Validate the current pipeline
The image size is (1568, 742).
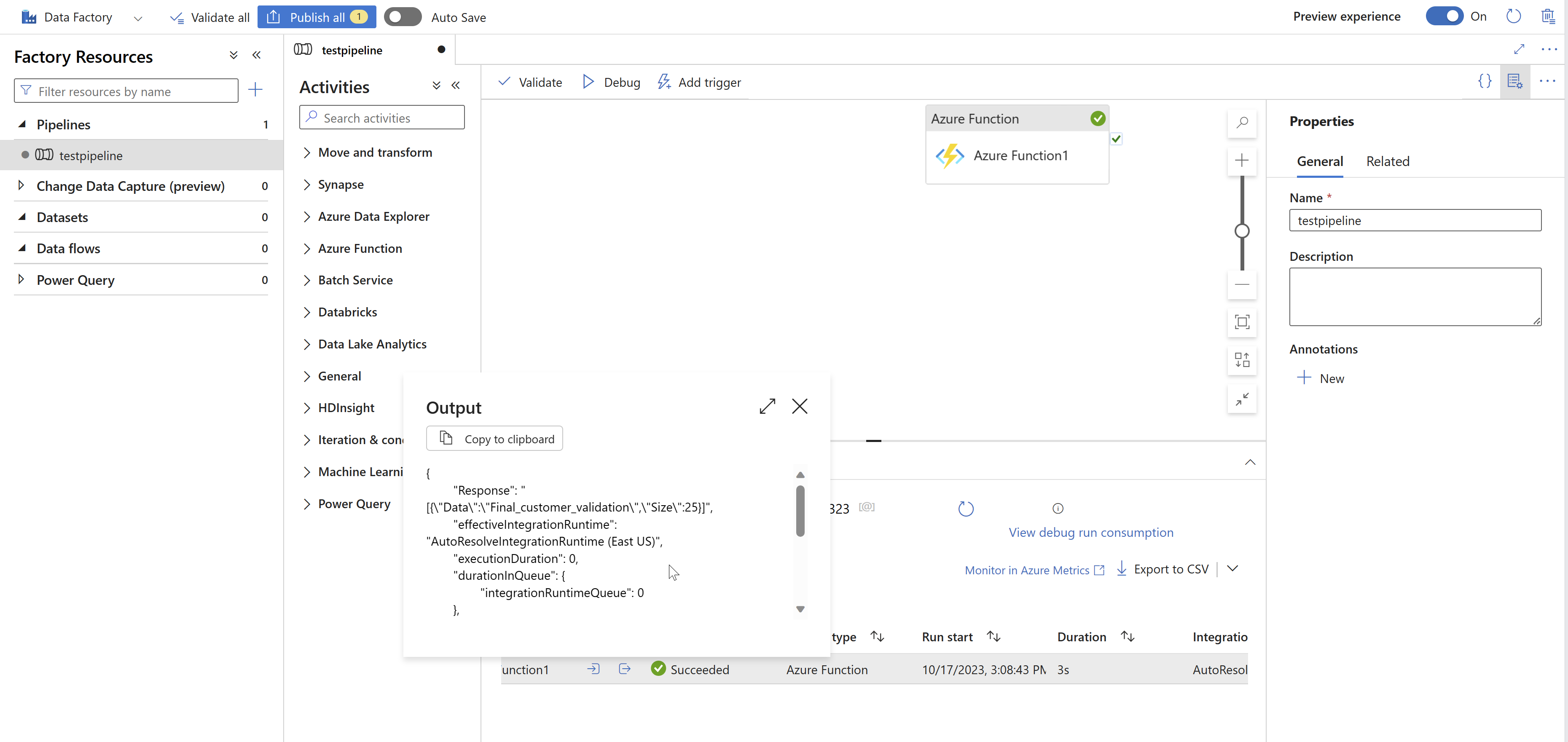pyautogui.click(x=529, y=82)
